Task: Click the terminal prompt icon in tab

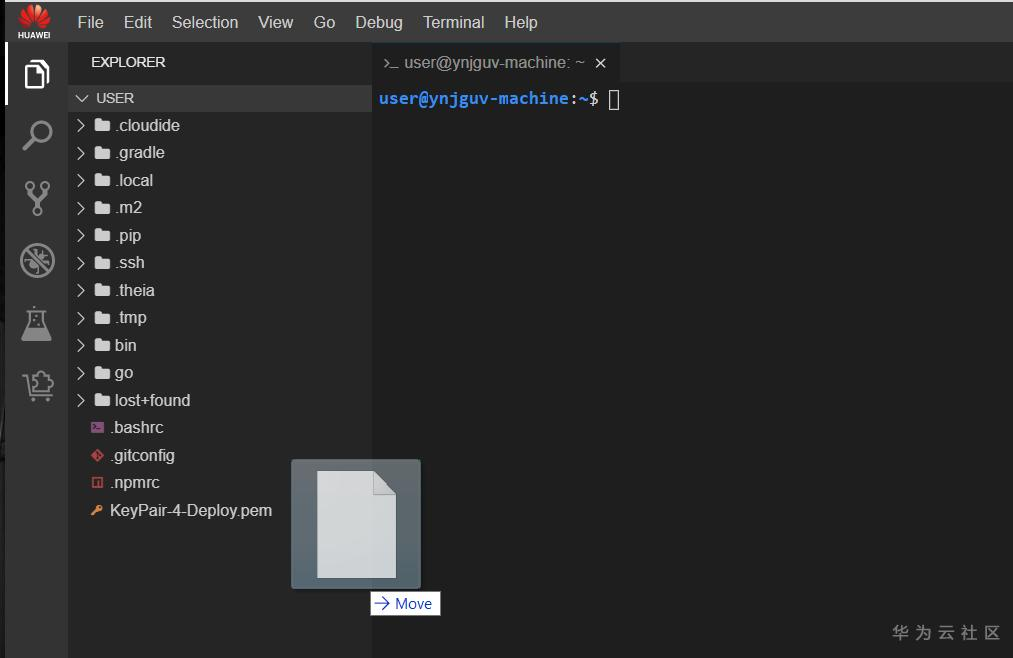Action: (x=390, y=63)
